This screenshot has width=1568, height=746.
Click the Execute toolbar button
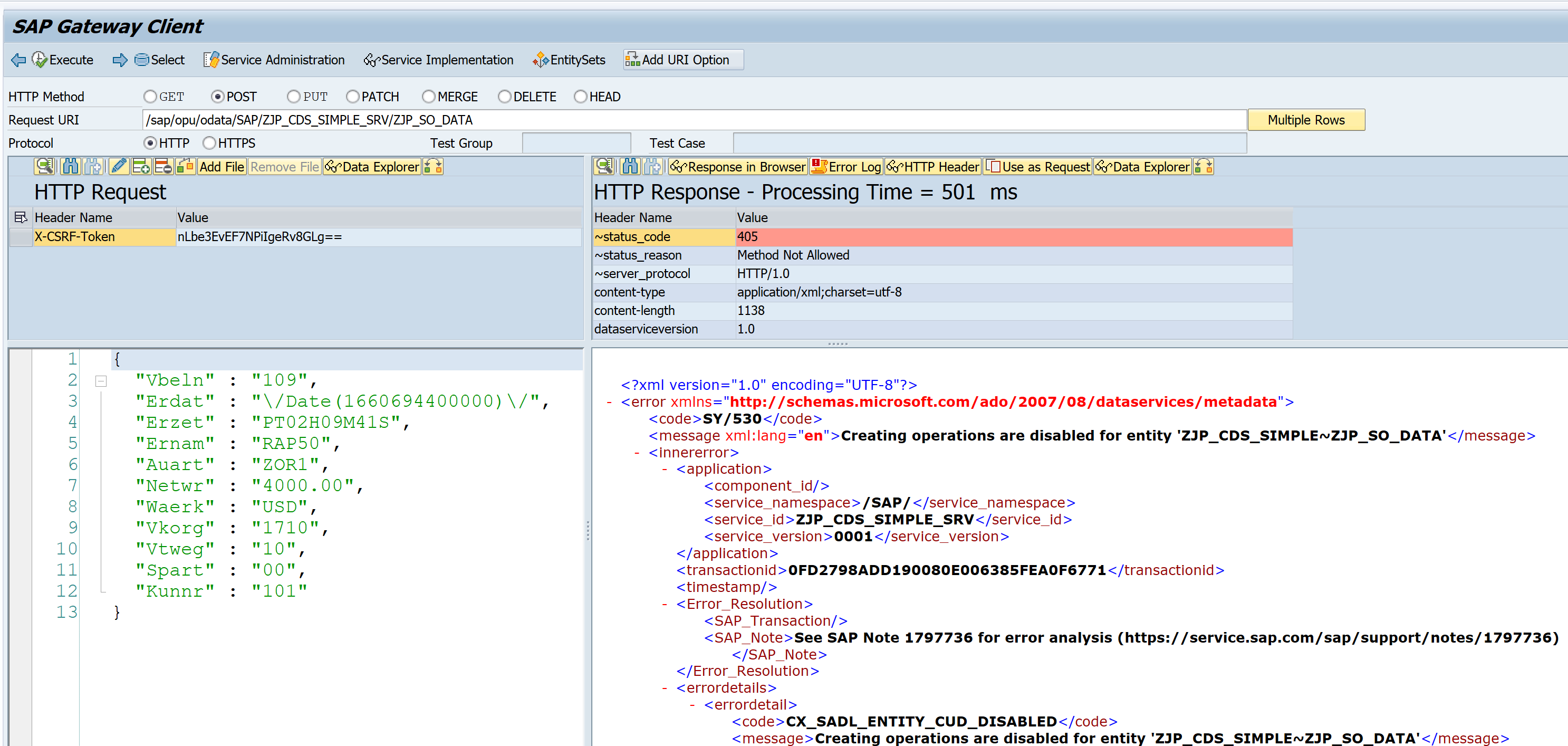[63, 60]
